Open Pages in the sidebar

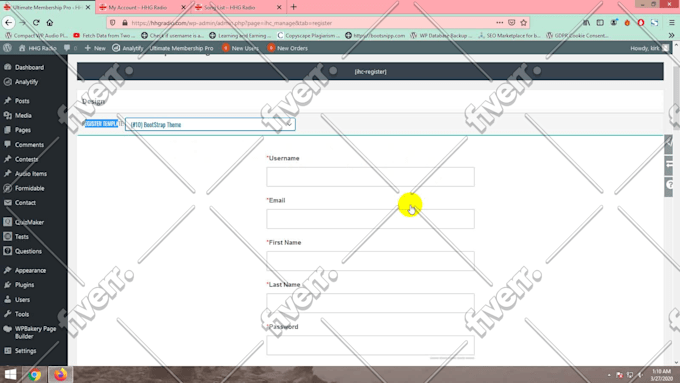click(23, 130)
